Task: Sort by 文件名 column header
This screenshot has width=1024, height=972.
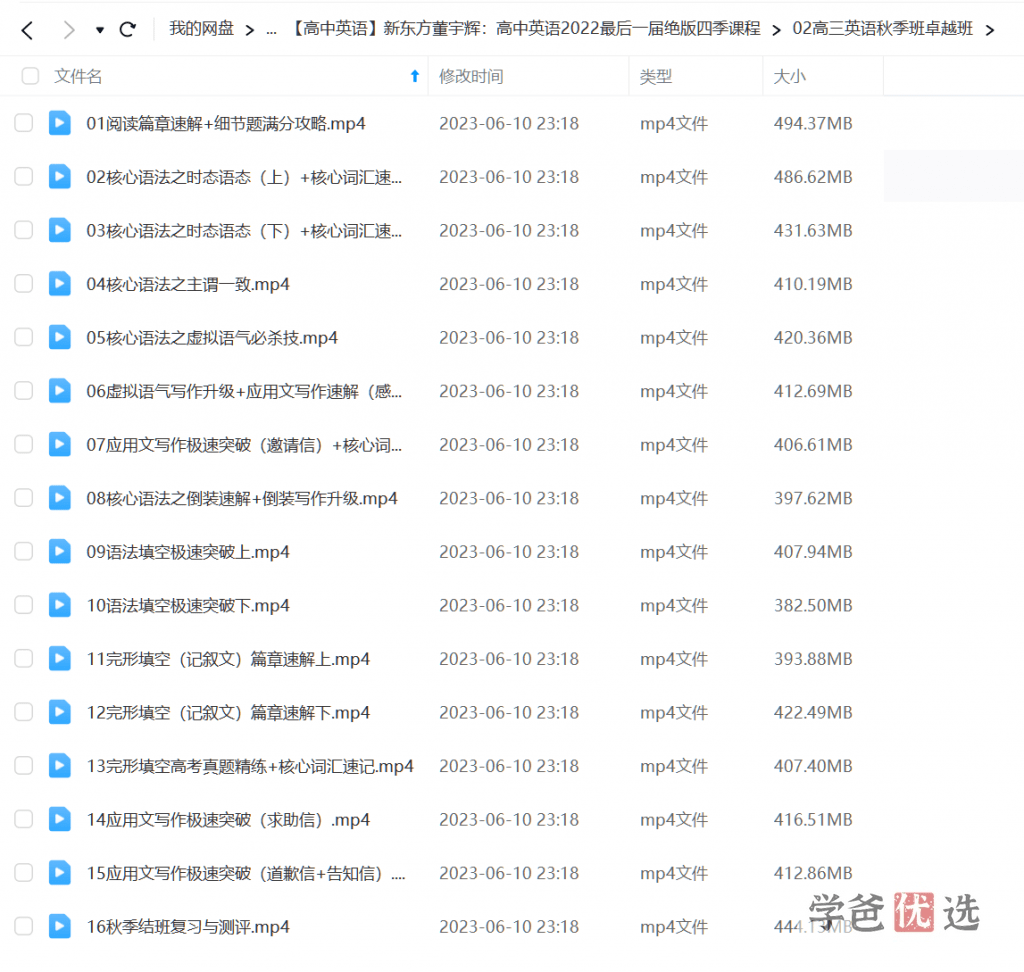Action: [78, 76]
